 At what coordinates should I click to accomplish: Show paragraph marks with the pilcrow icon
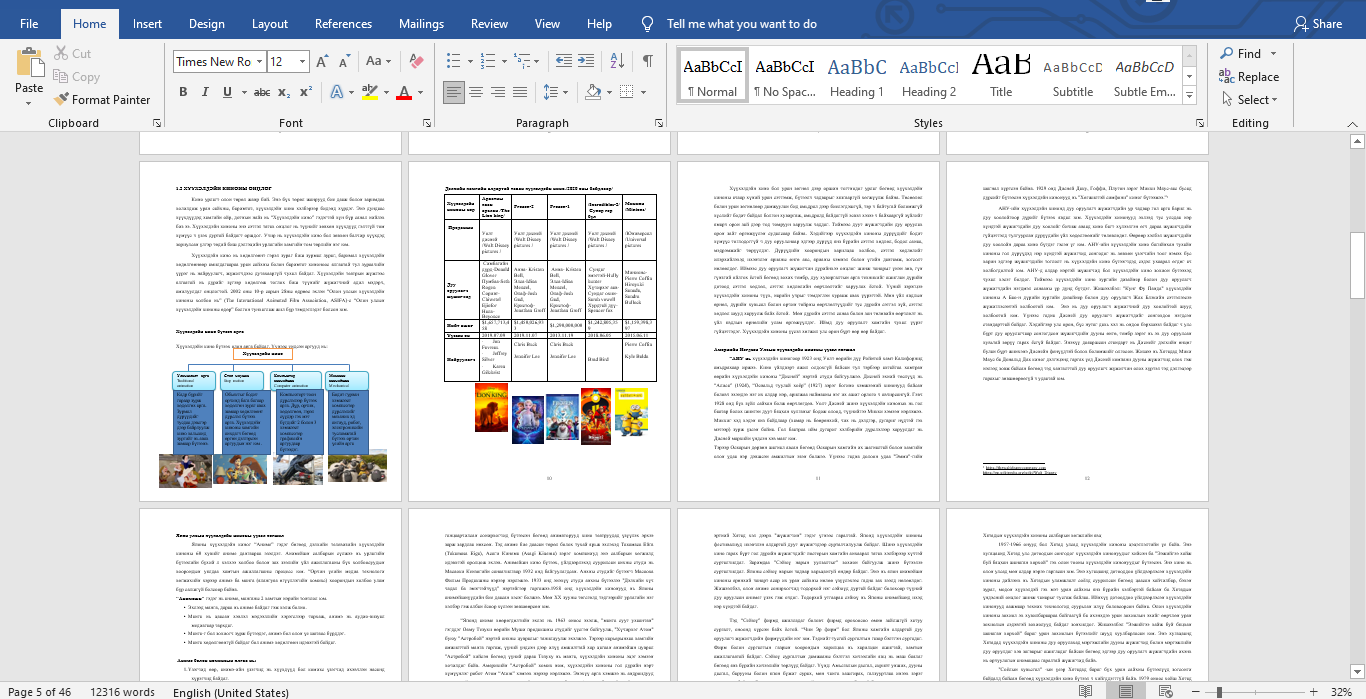click(x=648, y=62)
